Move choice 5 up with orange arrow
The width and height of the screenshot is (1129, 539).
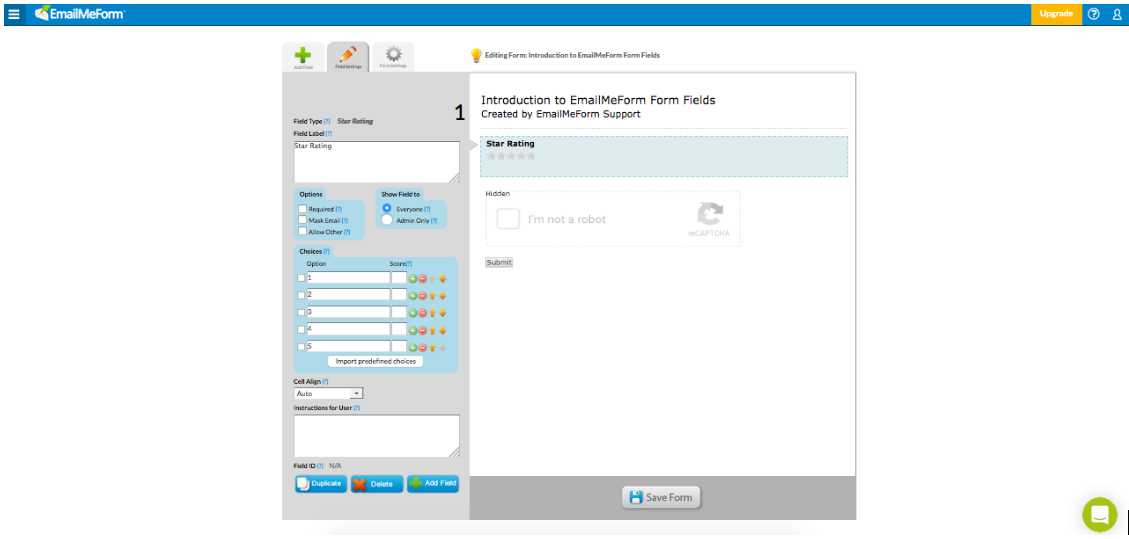[433, 348]
